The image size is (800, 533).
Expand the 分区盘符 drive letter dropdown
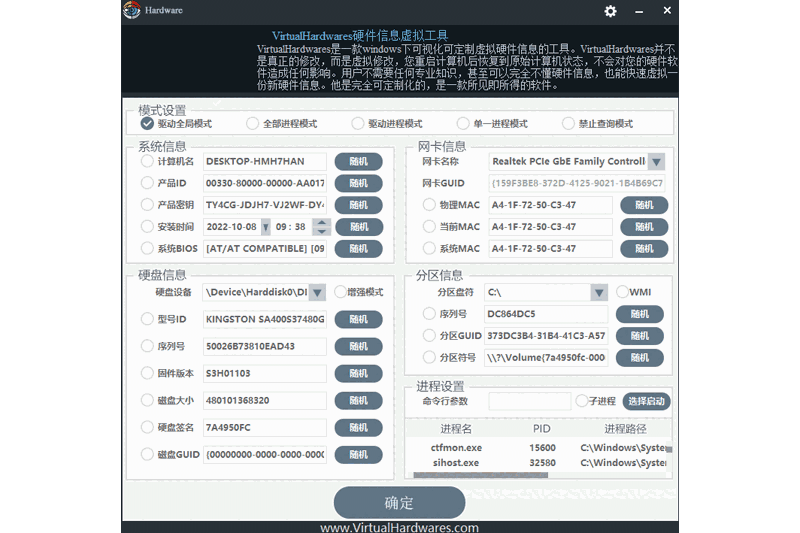tap(598, 292)
